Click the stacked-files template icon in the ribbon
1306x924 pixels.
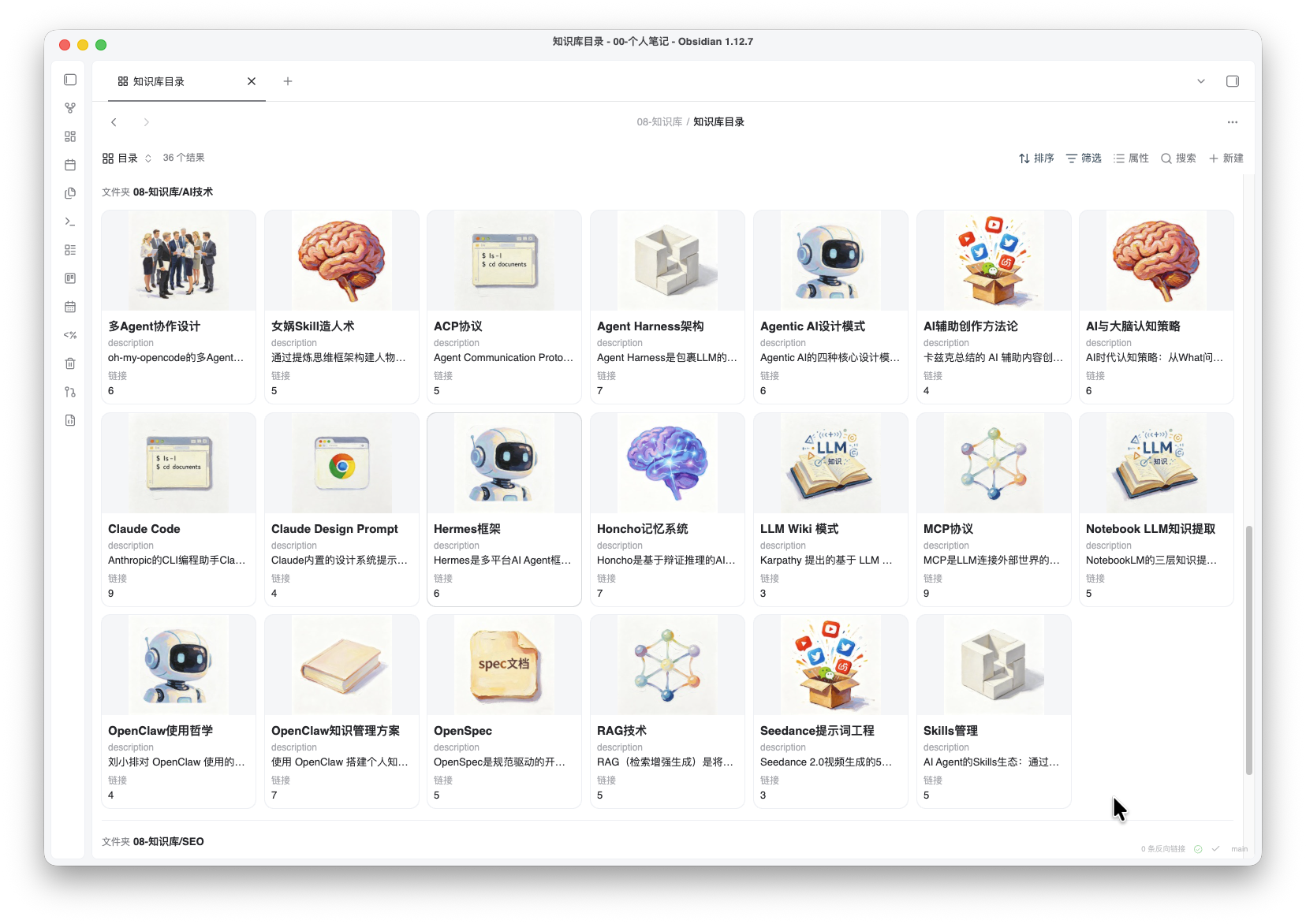(70, 193)
